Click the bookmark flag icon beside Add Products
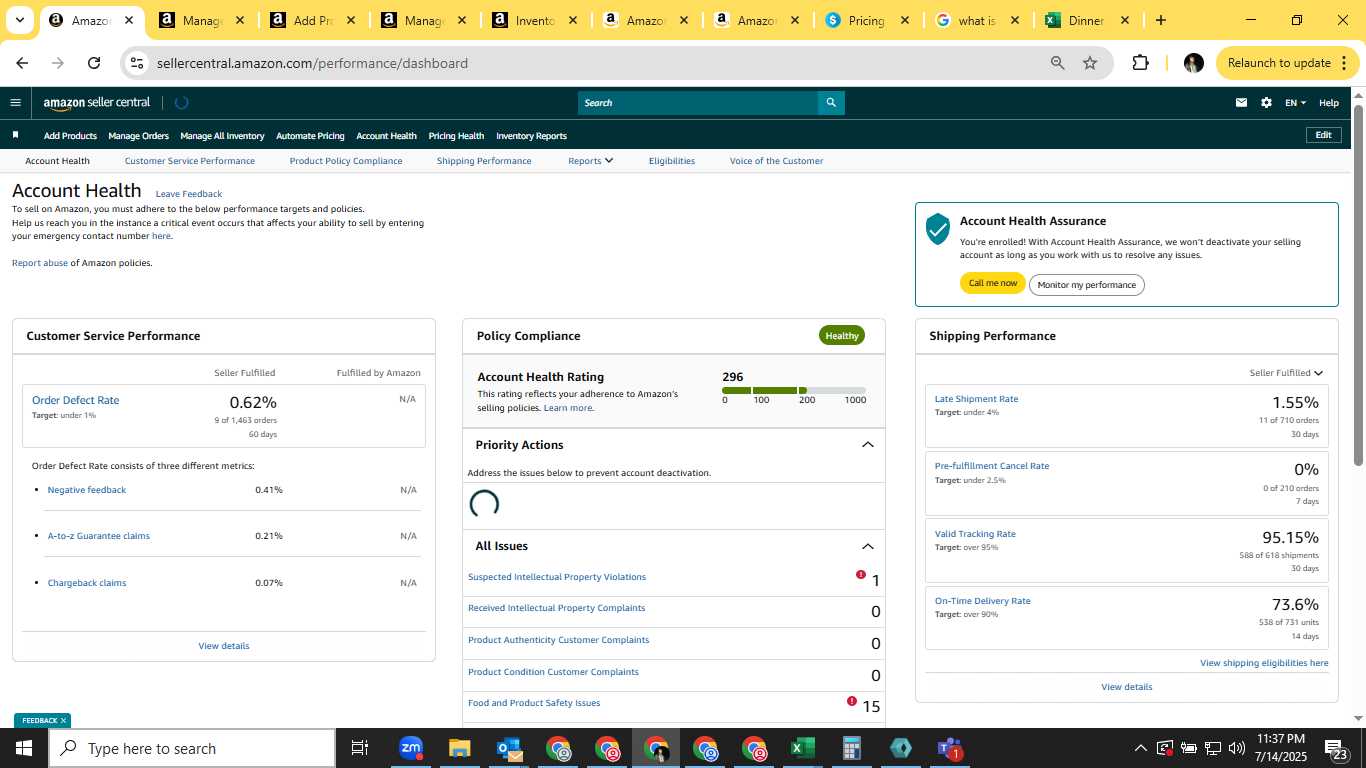The image size is (1366, 768). click(15, 135)
